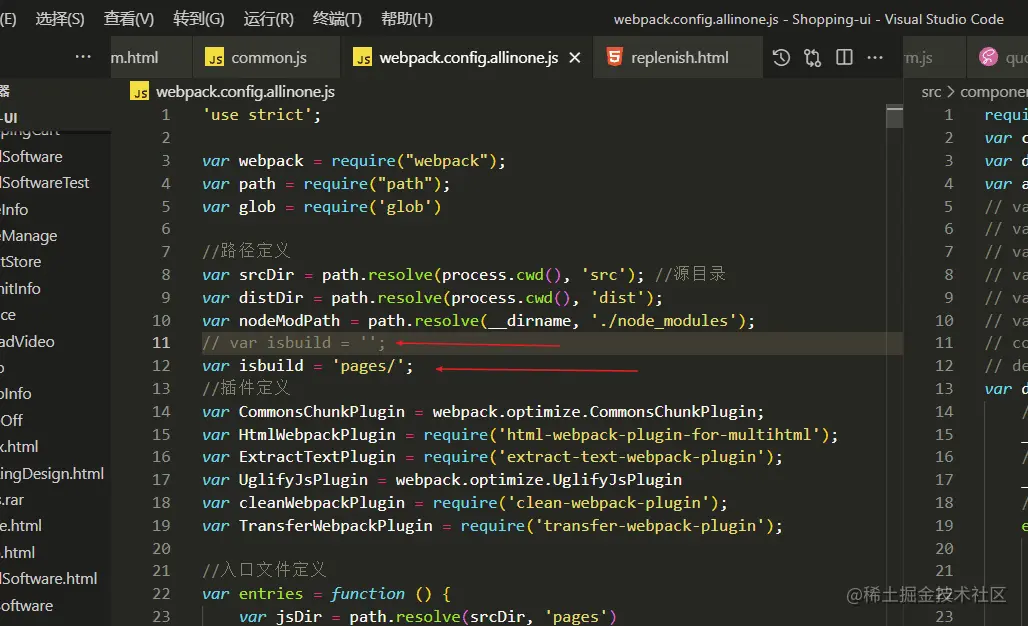
Task: Switch to the common.js tab
Action: tap(268, 58)
